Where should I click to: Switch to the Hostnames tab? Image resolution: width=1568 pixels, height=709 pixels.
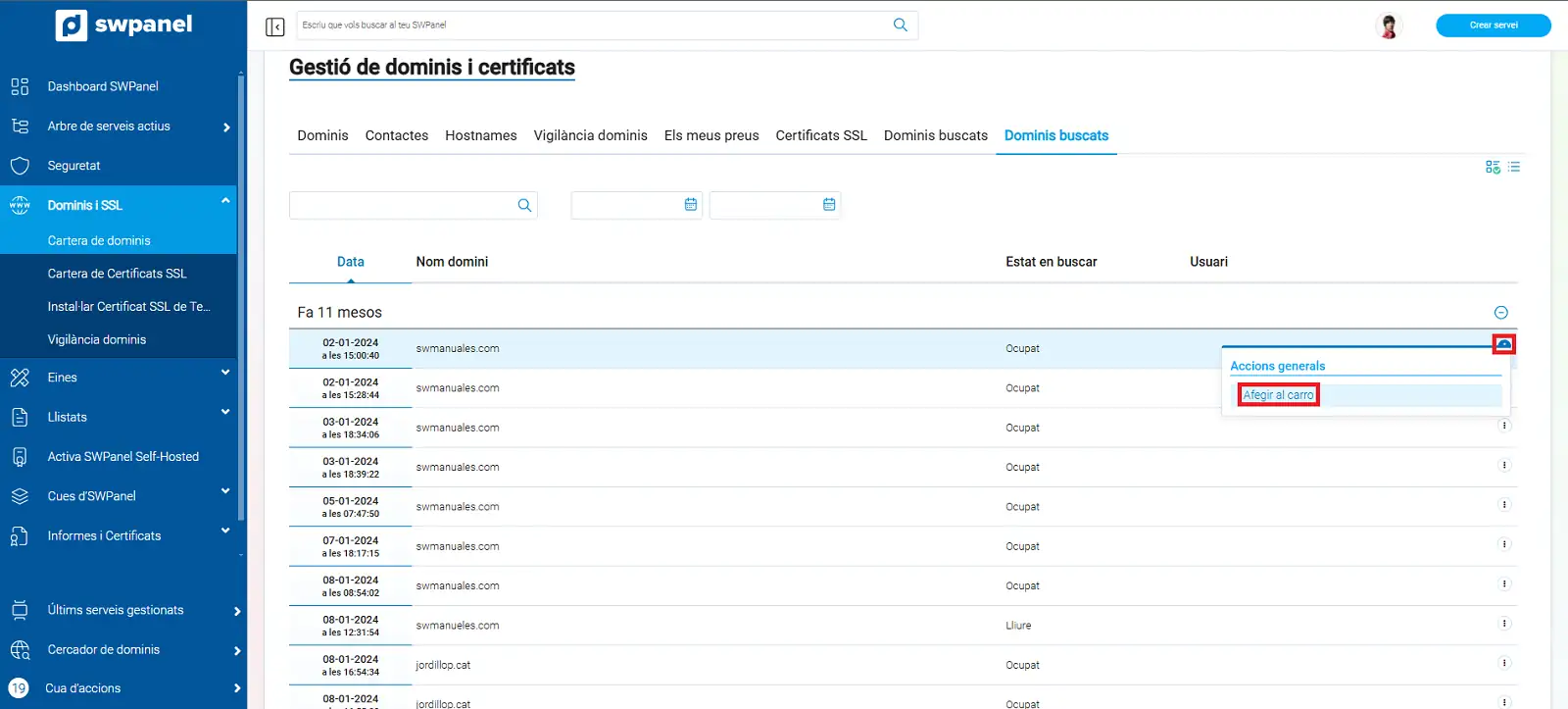[x=481, y=135]
